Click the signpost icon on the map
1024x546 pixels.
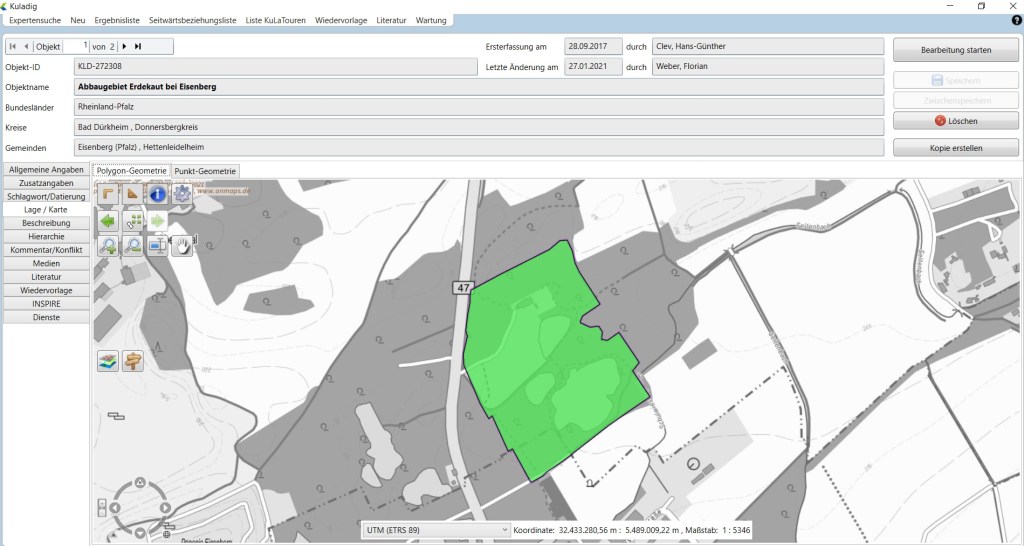[x=133, y=361]
